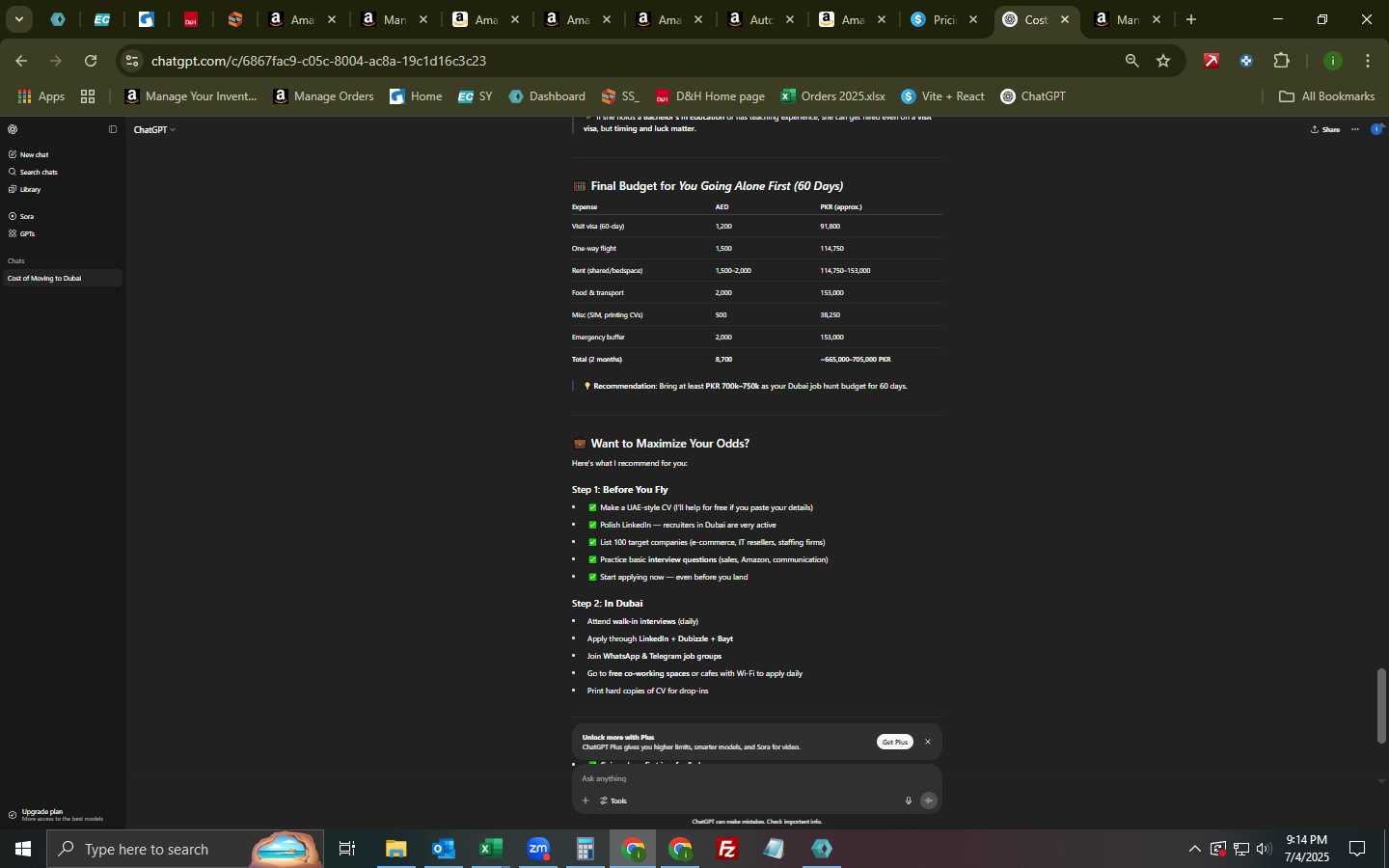Open the Extensions puzzle menu

1281,61
